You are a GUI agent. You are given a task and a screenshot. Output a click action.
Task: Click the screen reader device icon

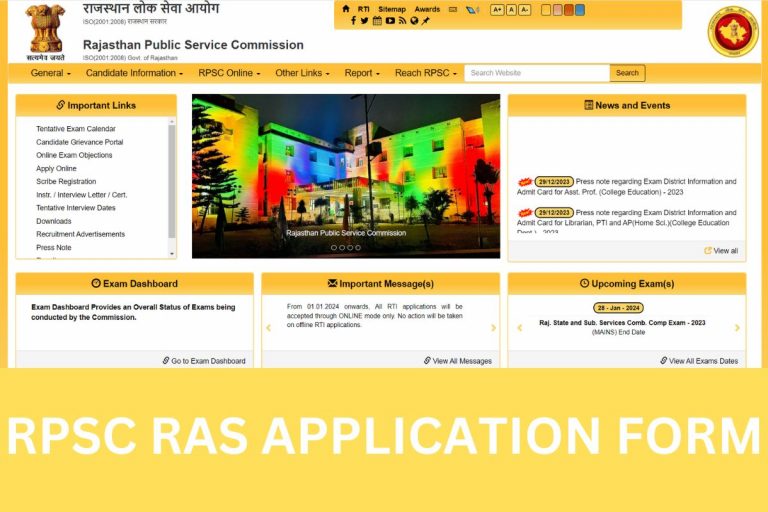(472, 9)
